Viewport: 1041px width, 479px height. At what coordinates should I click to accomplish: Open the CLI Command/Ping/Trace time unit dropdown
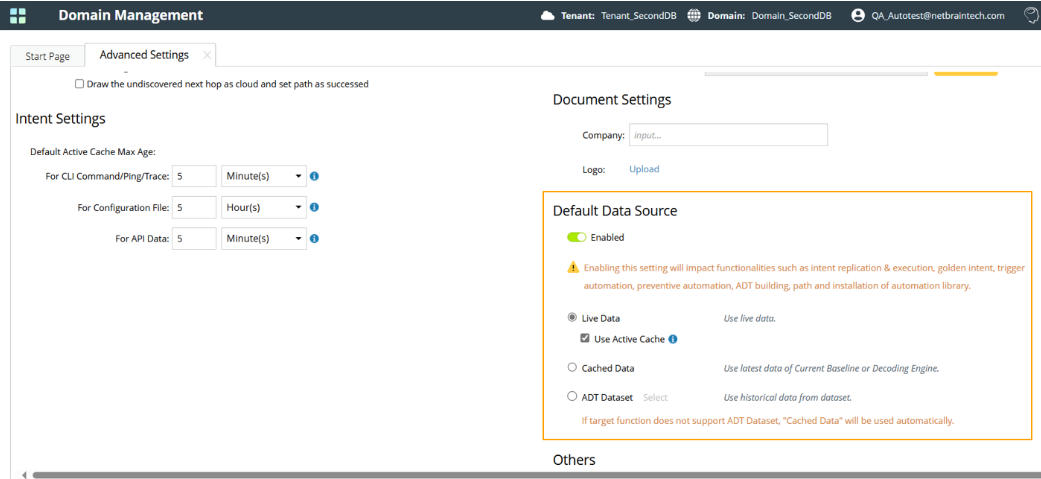click(263, 177)
